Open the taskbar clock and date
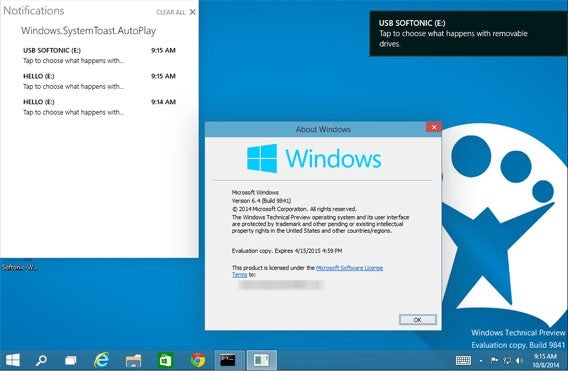568x371 pixels. tap(546, 360)
